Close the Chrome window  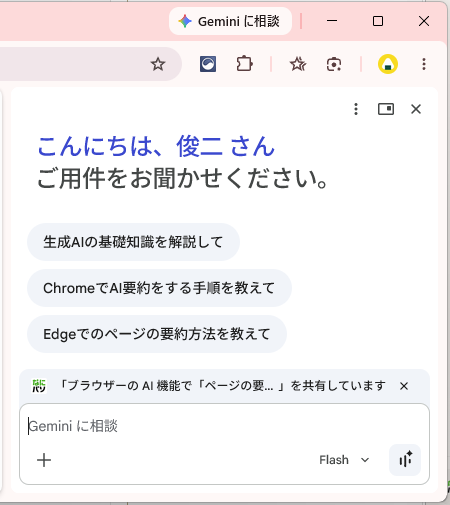click(424, 21)
